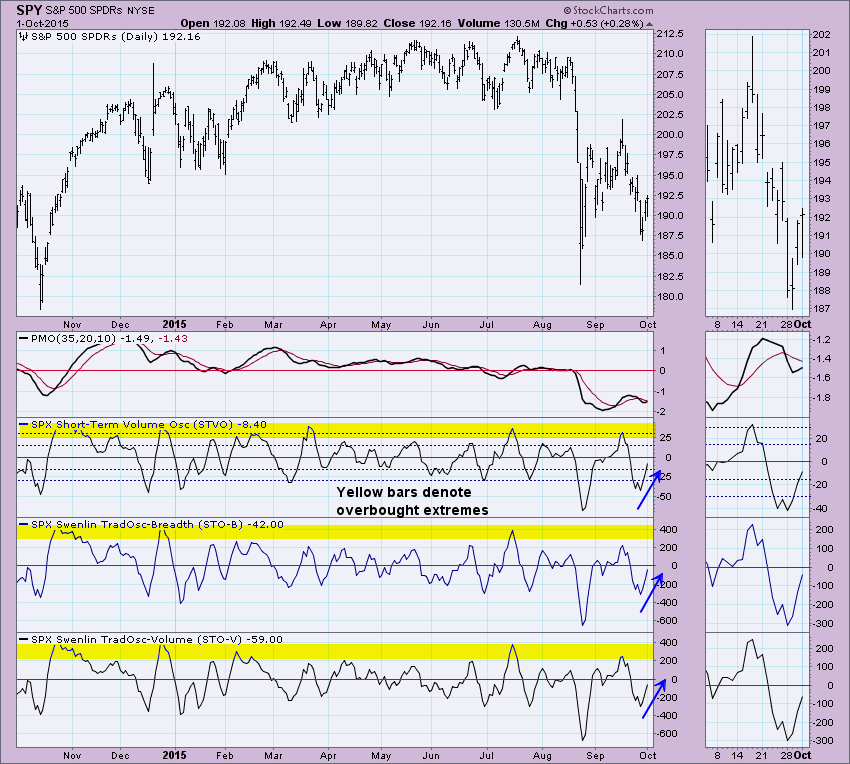Click the black line marker before PMO(35,20,10)

23,338
